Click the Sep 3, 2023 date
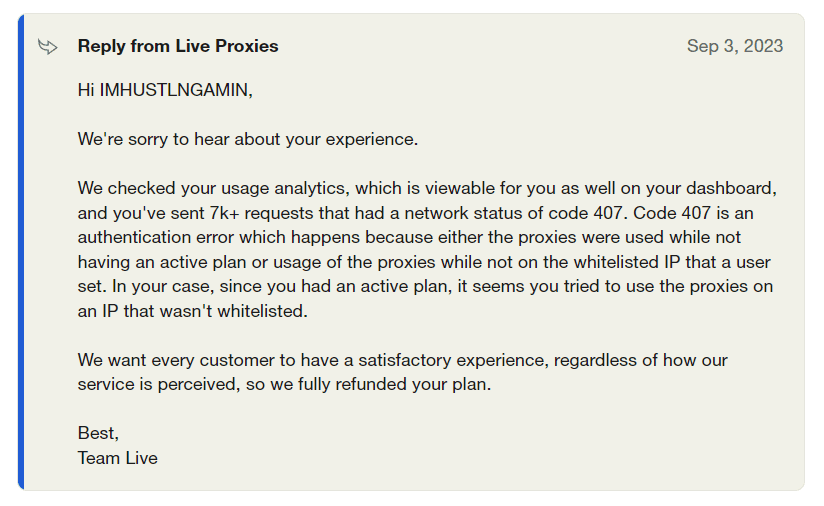 pos(735,46)
